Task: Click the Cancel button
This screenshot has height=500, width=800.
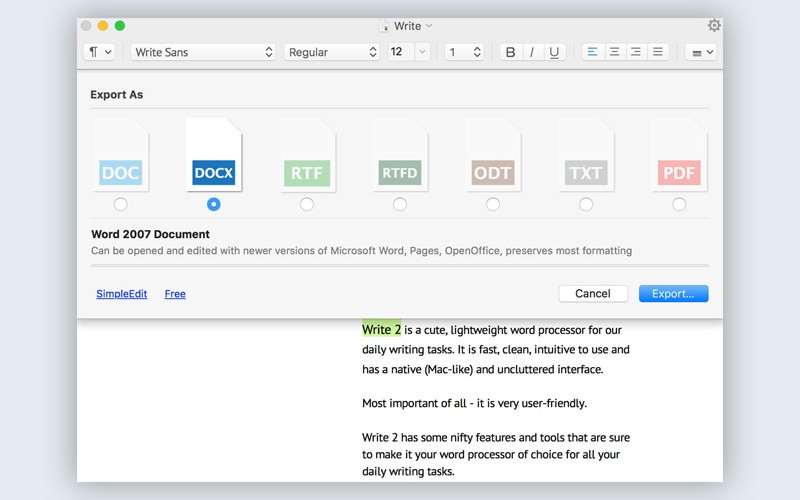Action: point(593,293)
